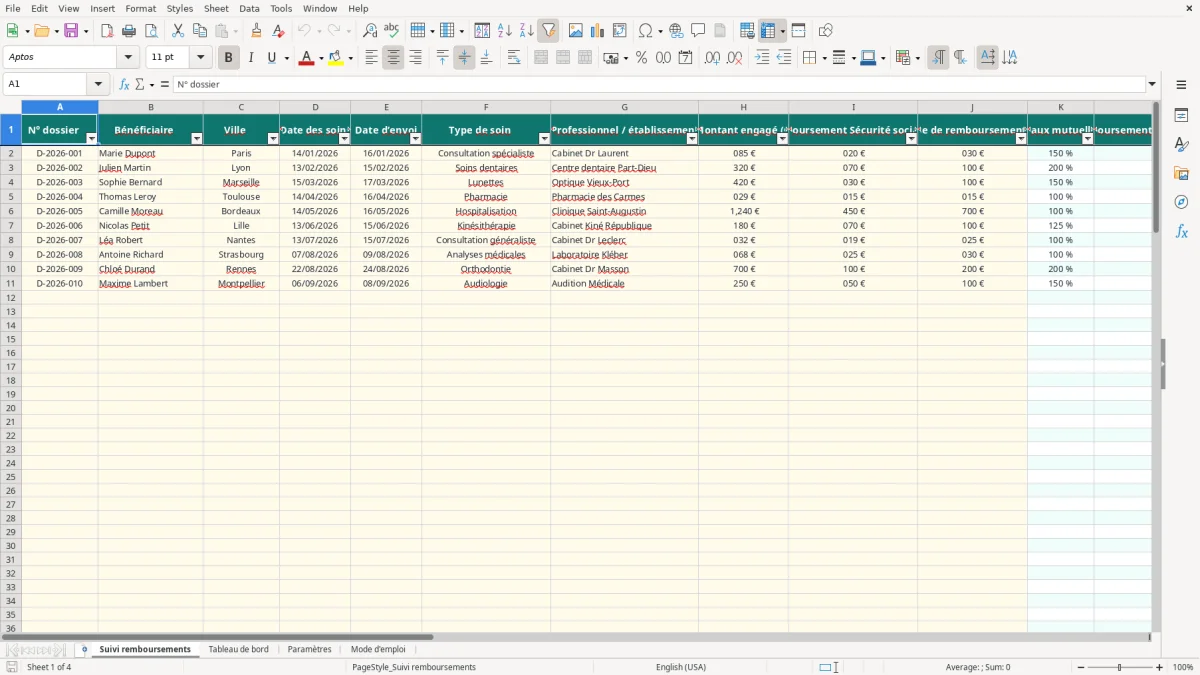Click Merge and Center Cells icon
The height and width of the screenshot is (675, 1200).
click(x=541, y=58)
